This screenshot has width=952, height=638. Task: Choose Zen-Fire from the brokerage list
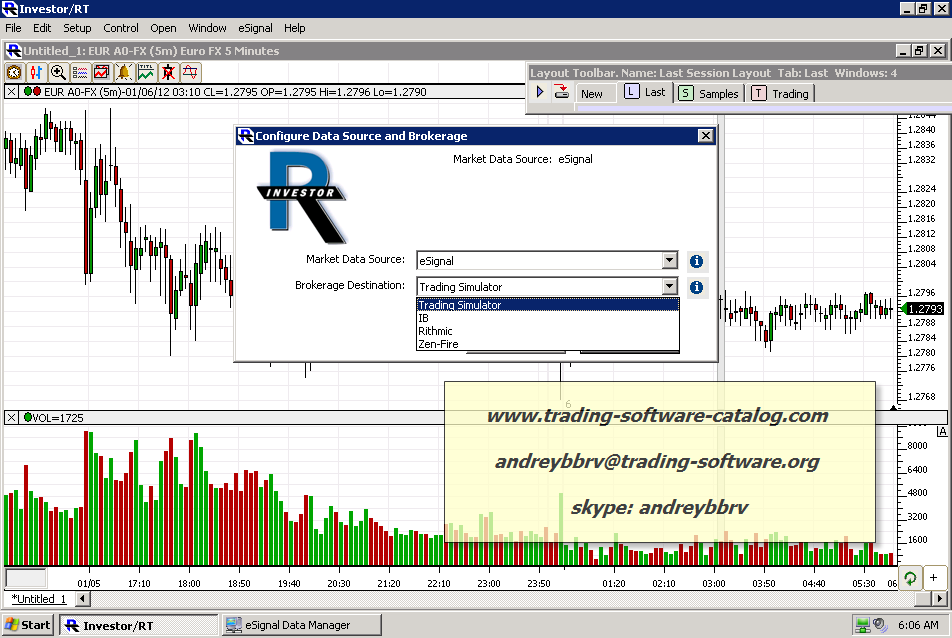tap(437, 344)
